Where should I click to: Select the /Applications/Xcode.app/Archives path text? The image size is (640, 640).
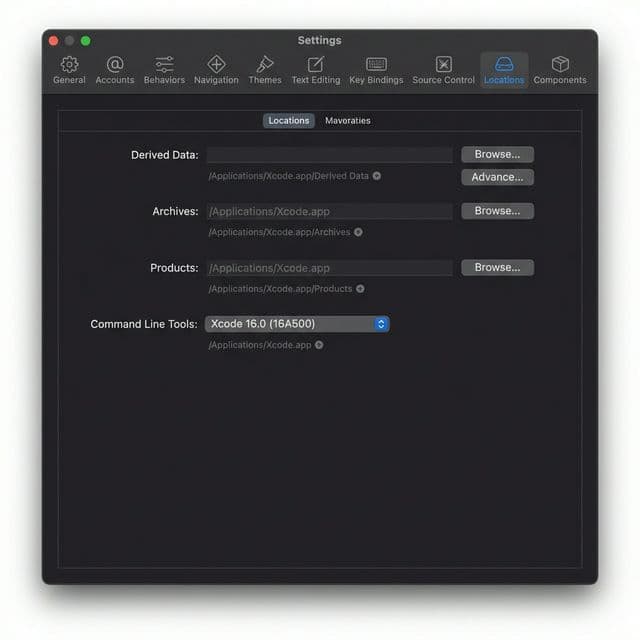click(x=280, y=232)
